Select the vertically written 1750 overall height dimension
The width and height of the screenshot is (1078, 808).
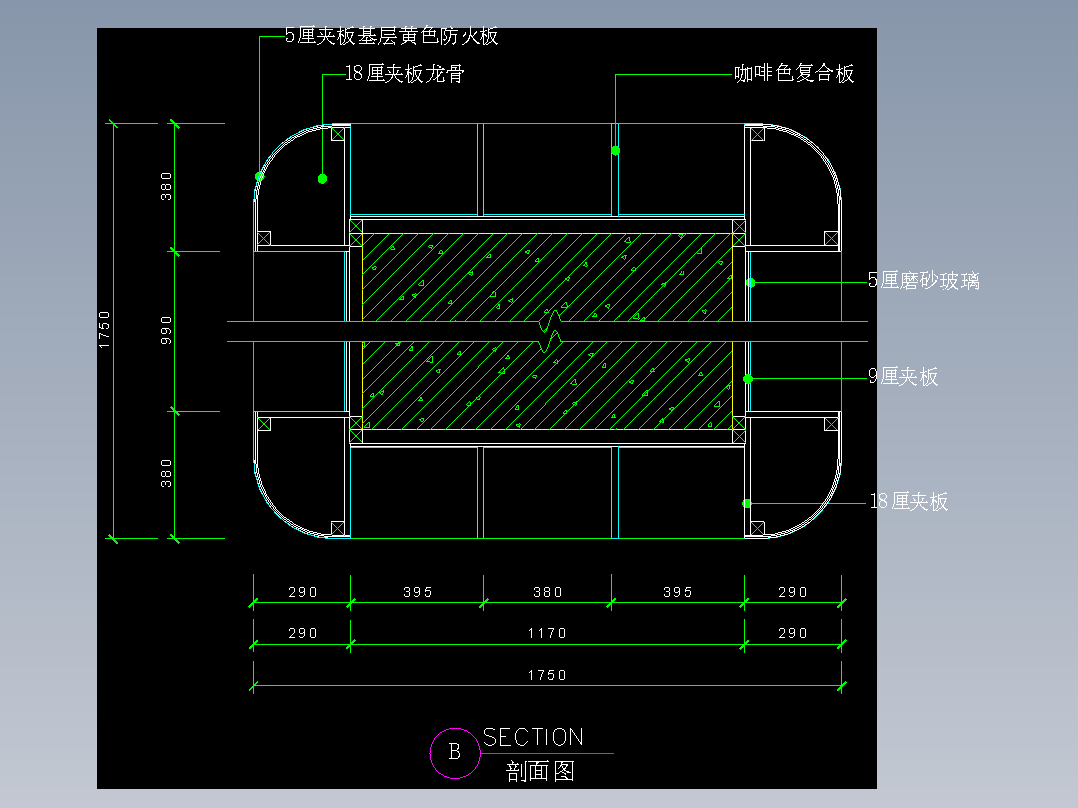[x=104, y=330]
